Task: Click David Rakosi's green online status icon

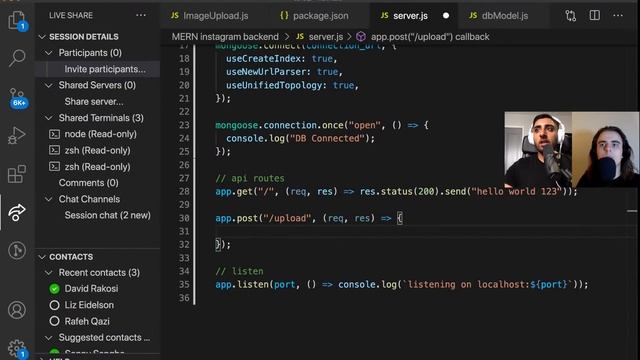Action: point(54,289)
